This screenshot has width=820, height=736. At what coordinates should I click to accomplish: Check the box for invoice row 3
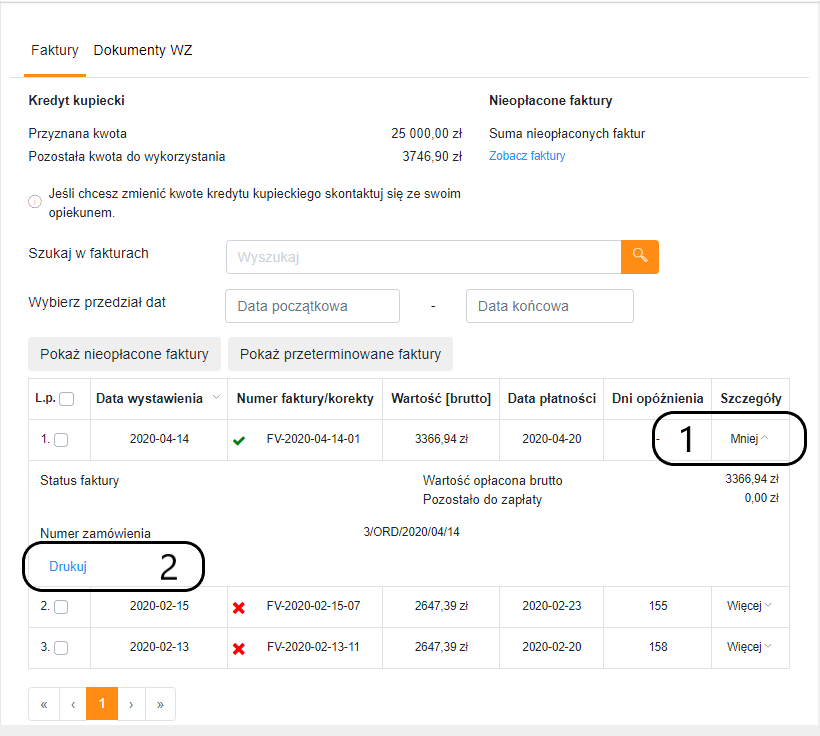coord(61,648)
